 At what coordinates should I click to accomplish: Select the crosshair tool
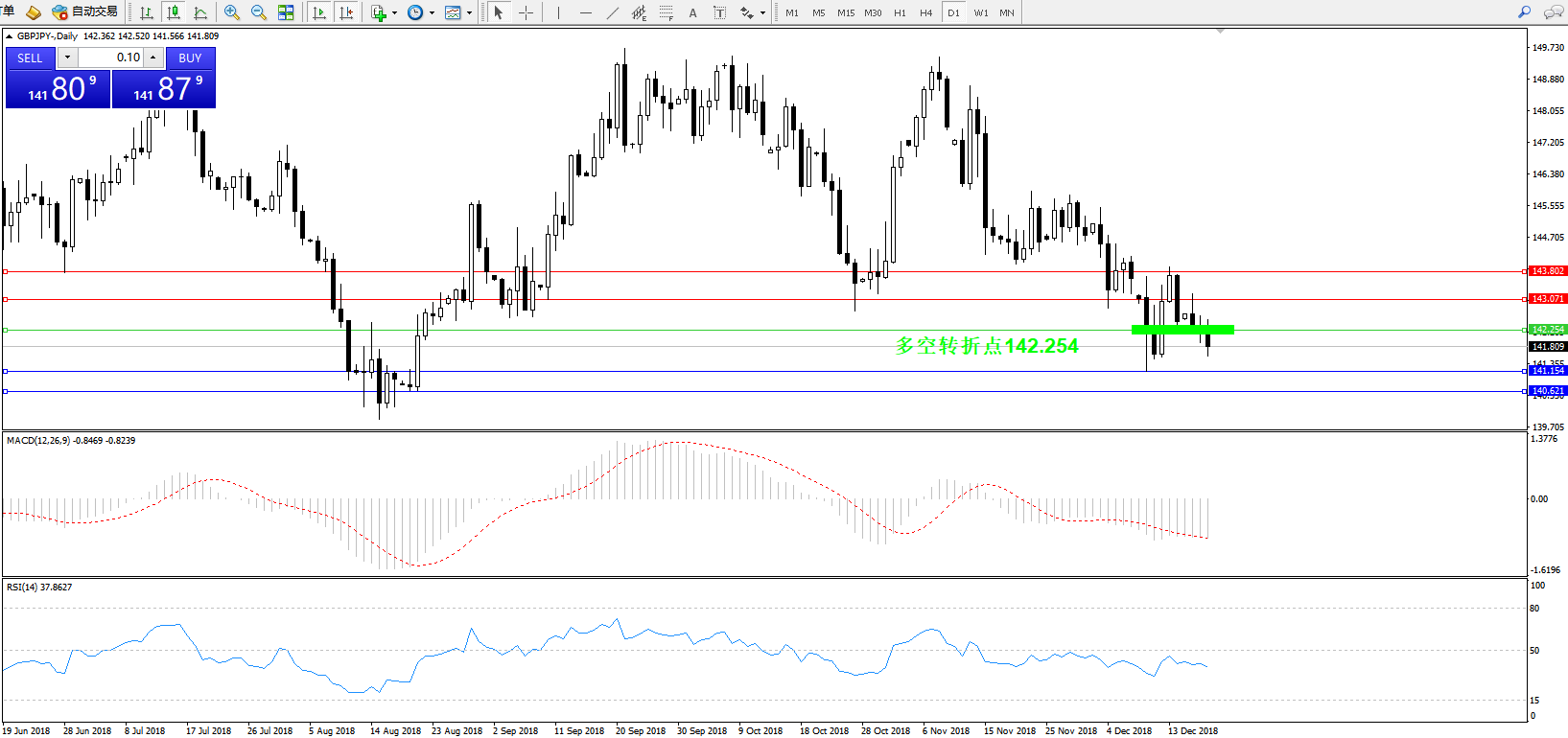coord(526,12)
